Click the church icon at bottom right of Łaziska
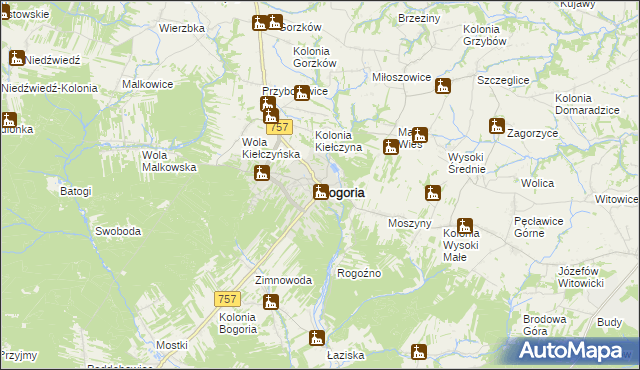Screen dimensions: 640x370 click(419, 352)
